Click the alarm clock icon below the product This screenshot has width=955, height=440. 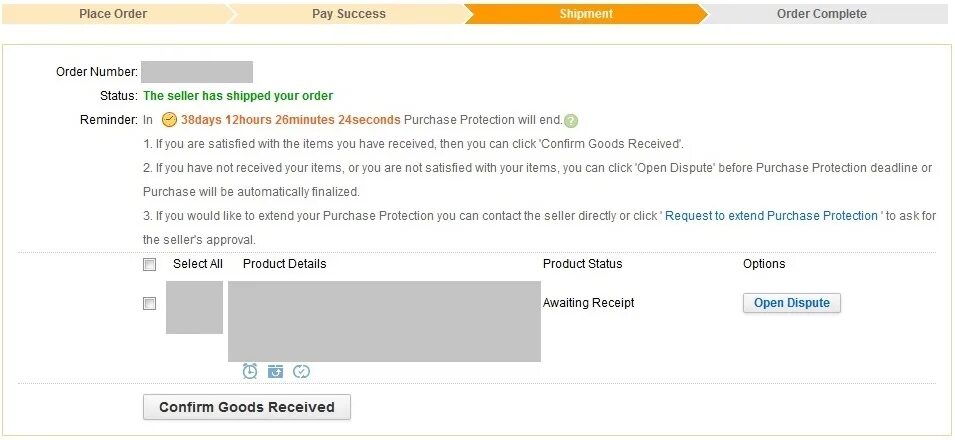[x=250, y=371]
